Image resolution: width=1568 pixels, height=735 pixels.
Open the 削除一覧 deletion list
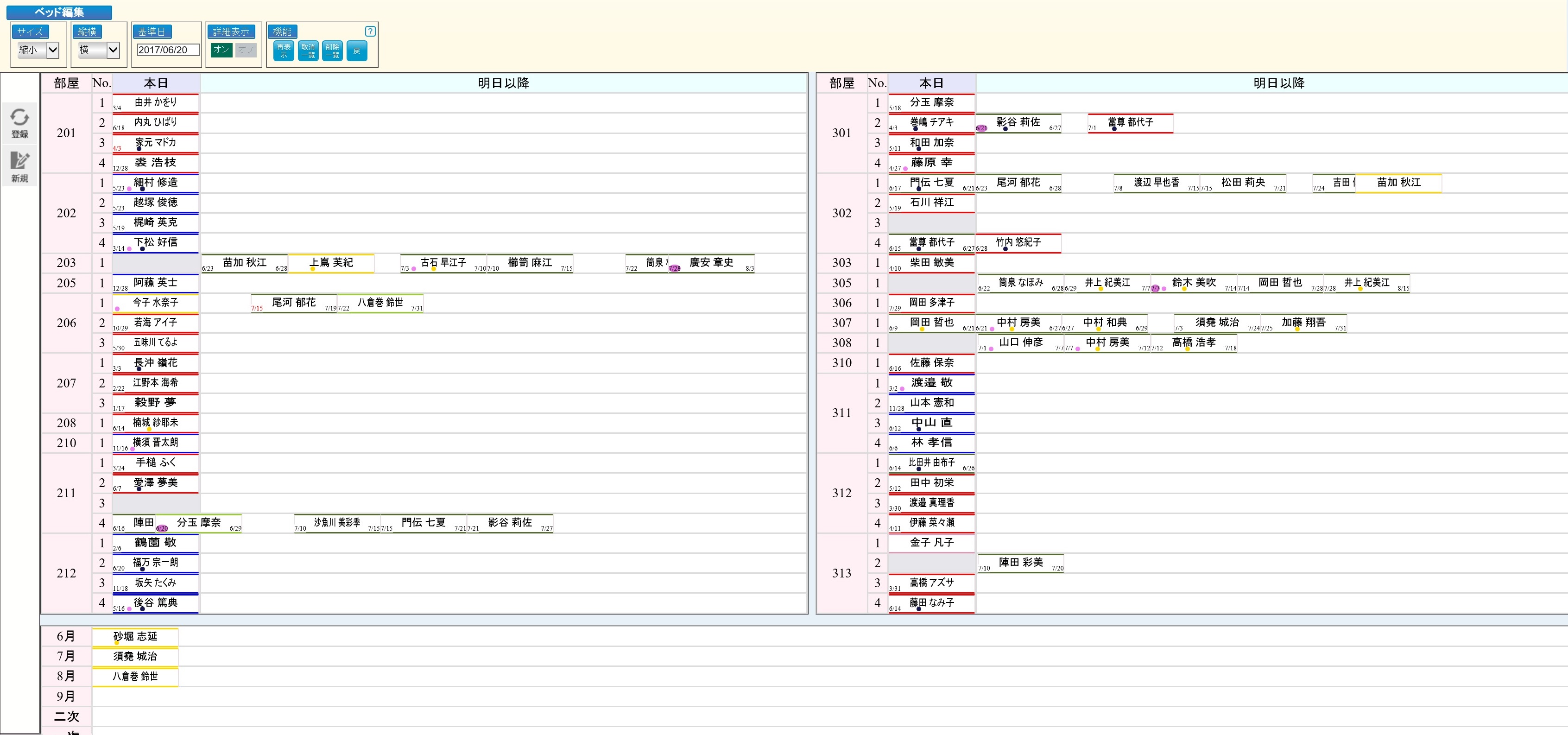point(332,51)
